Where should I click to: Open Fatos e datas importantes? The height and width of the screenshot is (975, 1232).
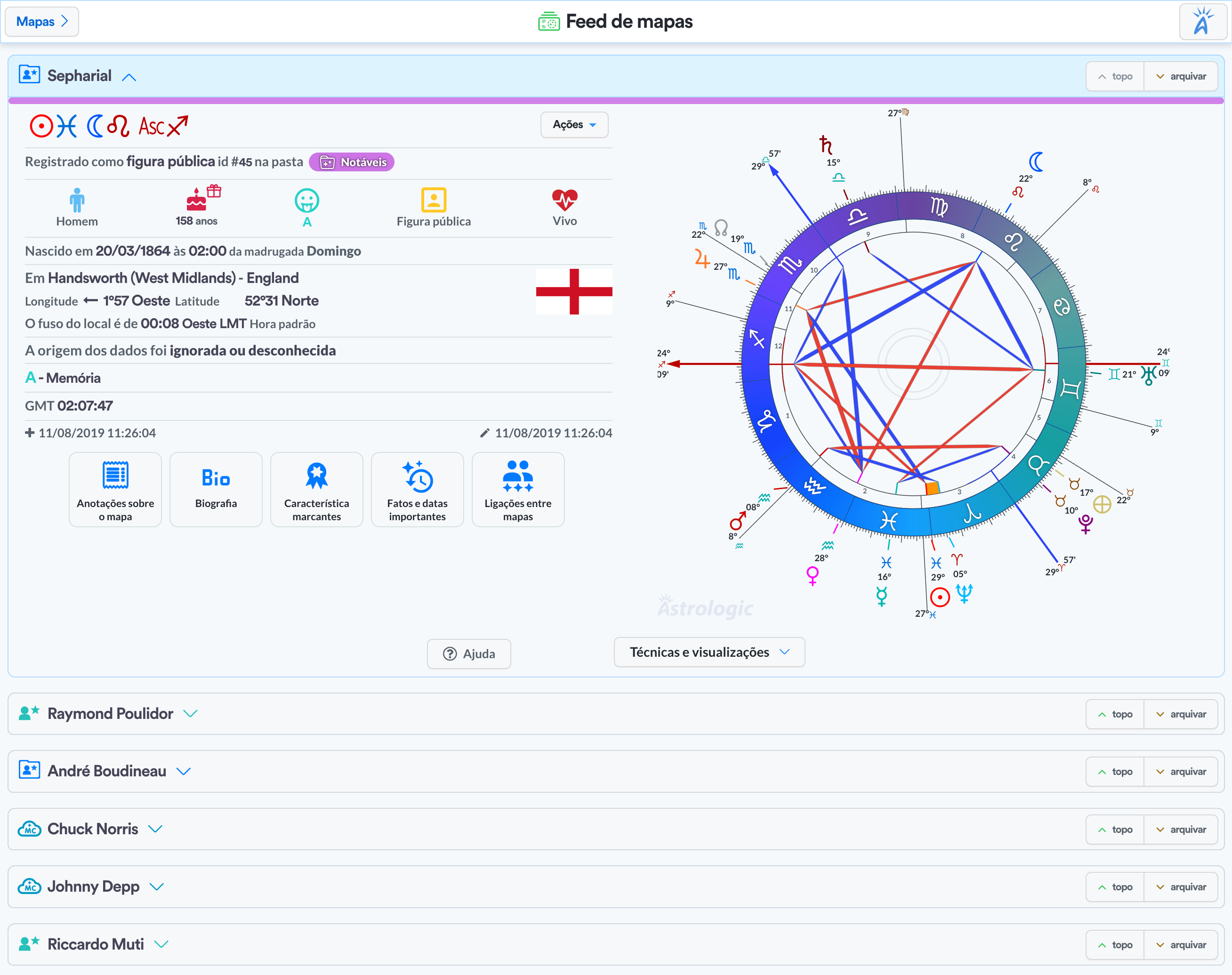point(417,490)
